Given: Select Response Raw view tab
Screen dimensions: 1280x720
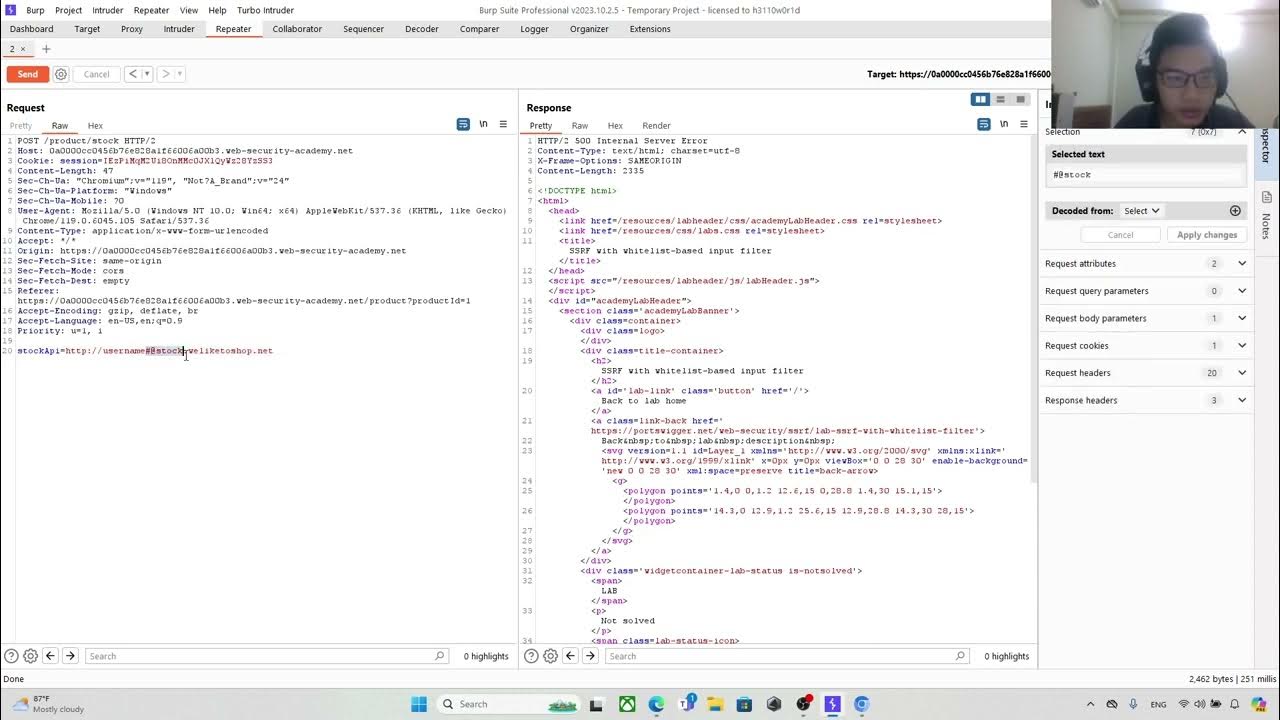Looking at the screenshot, I should point(580,126).
